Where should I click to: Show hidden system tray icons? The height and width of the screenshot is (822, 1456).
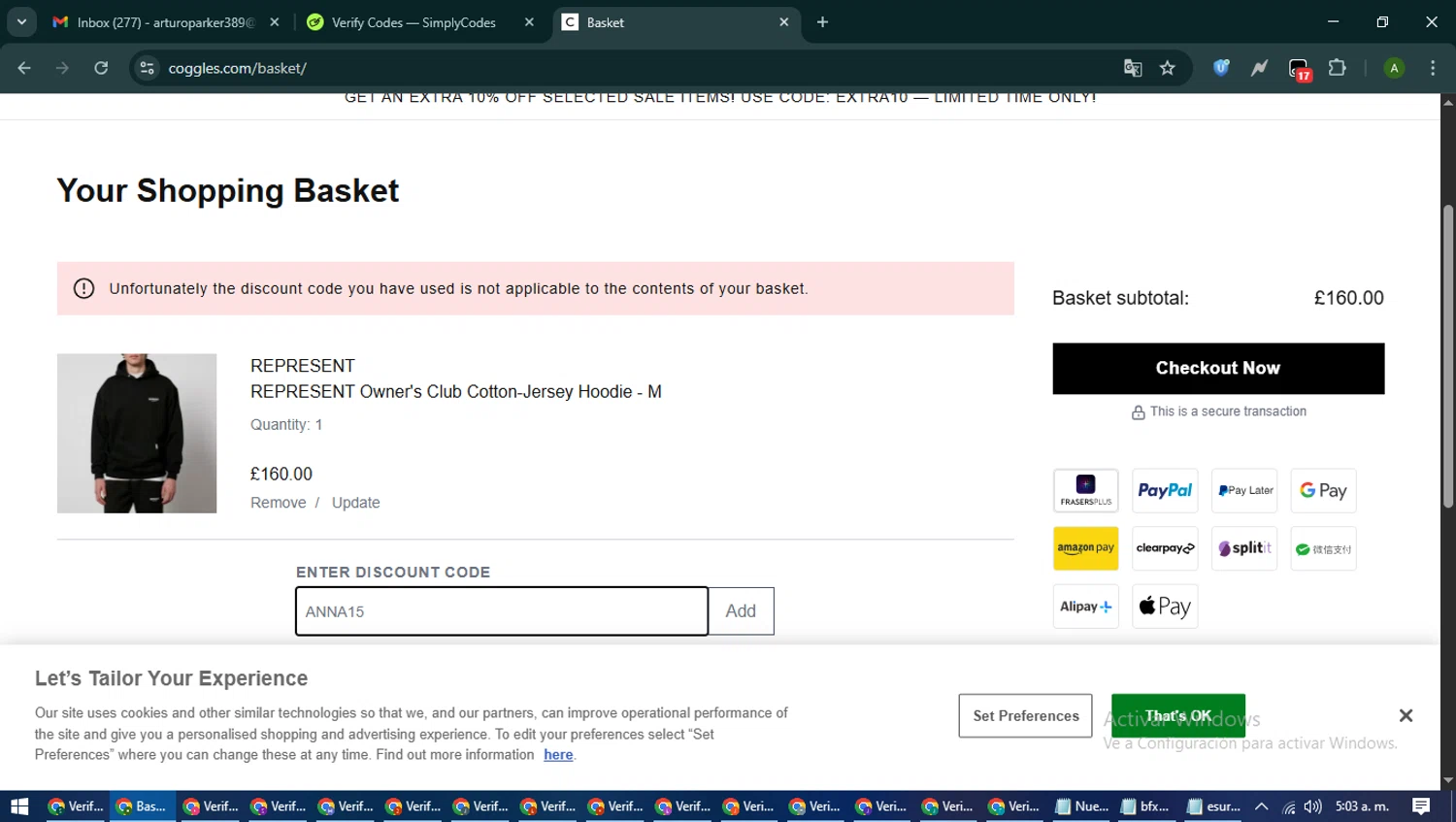click(x=1261, y=806)
